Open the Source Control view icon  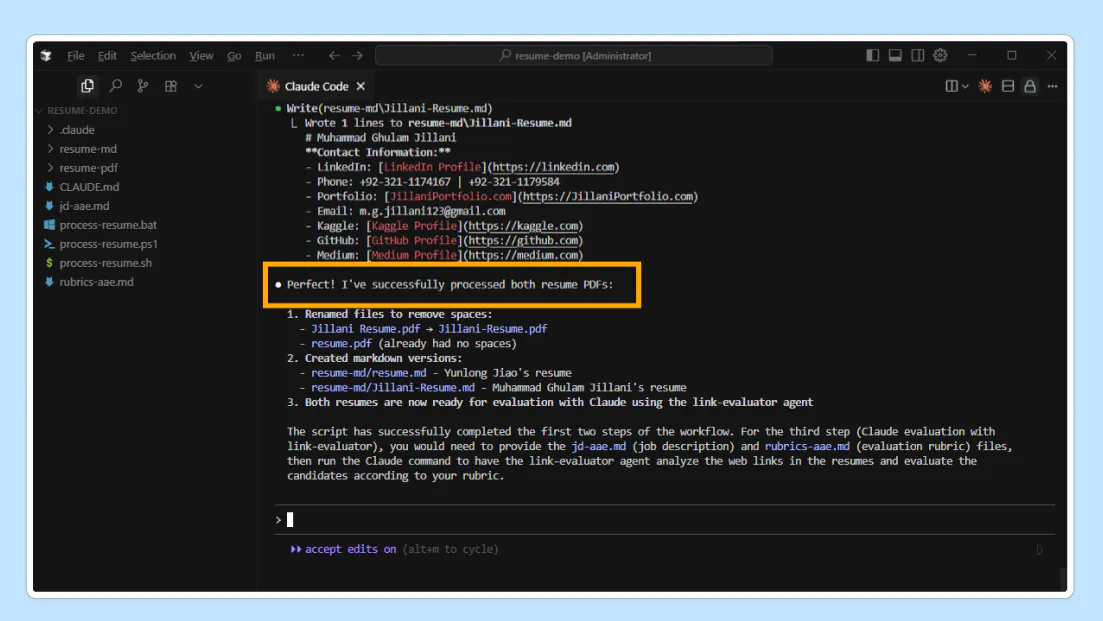pyautogui.click(x=143, y=86)
